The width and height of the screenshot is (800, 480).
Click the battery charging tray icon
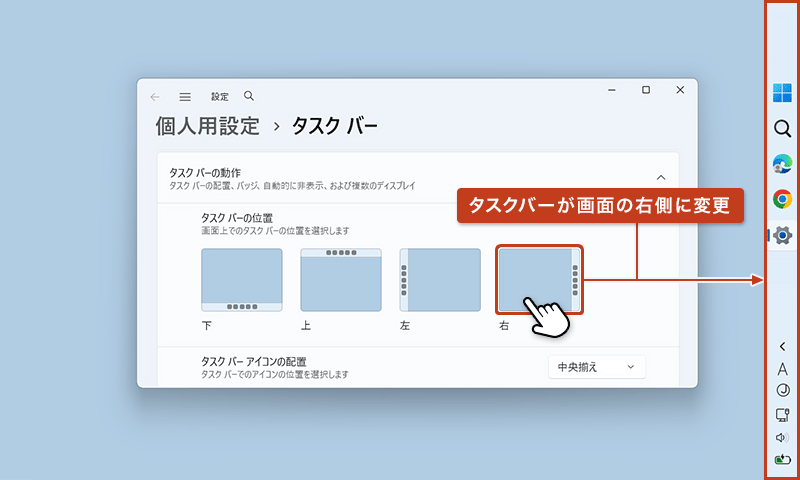tap(783, 460)
